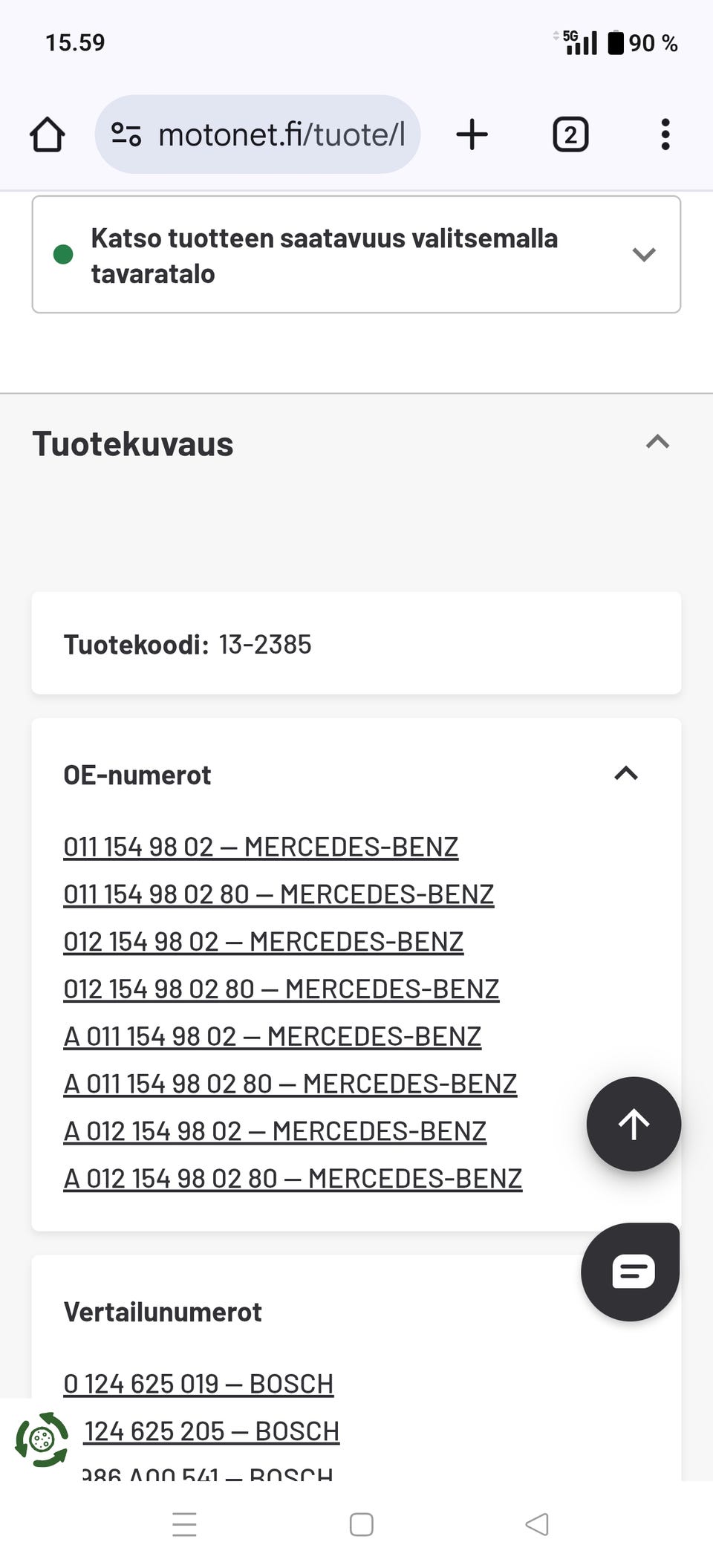Screen dimensions: 713x1568
Task: Open the tab switcher showing 2 tabs
Action: 570,135
